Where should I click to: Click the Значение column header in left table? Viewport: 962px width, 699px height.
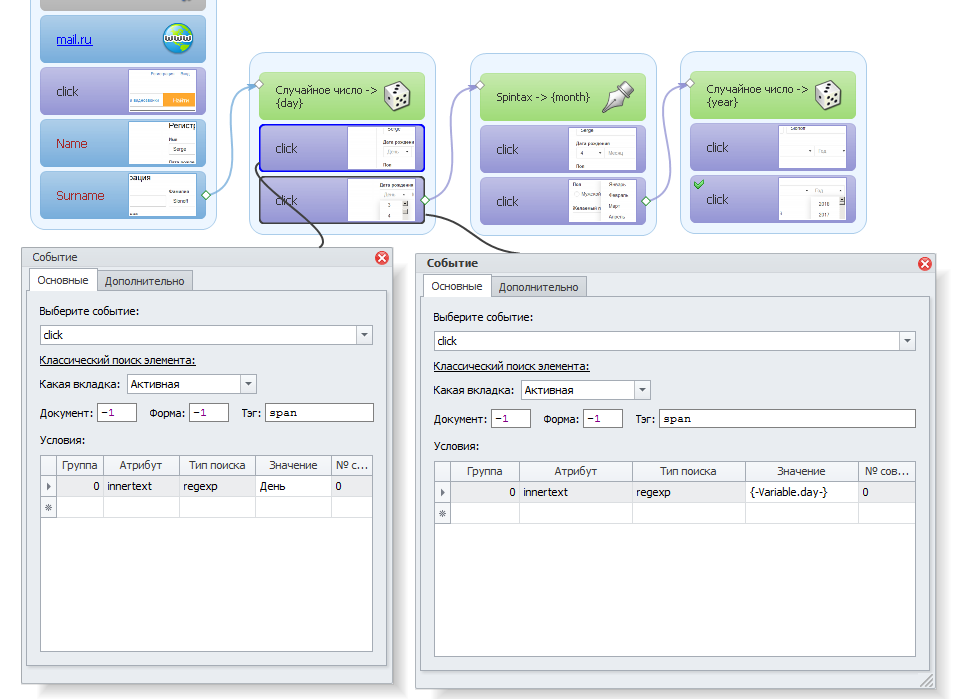(293, 465)
